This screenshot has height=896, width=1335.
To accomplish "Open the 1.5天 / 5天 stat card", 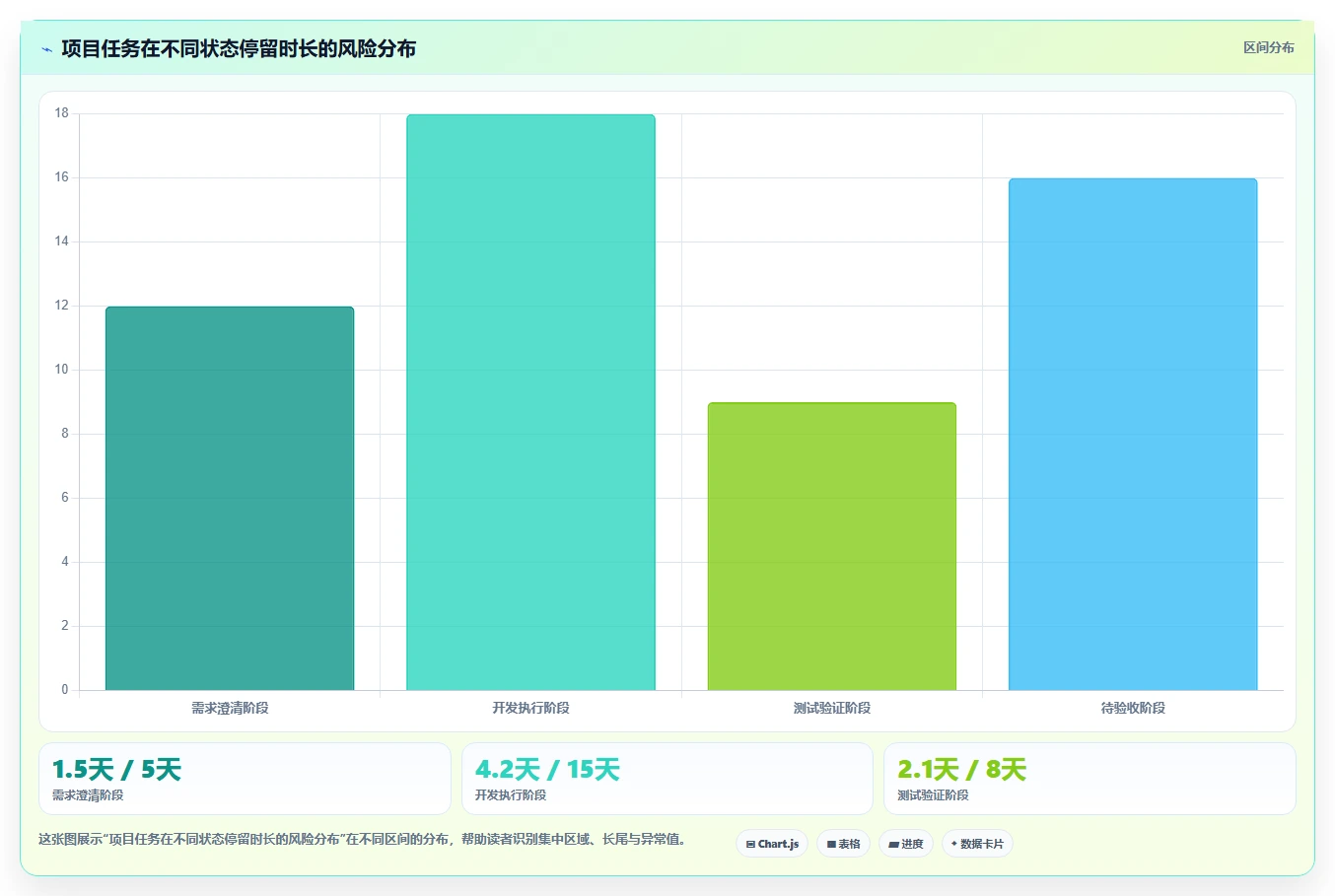I will (245, 779).
